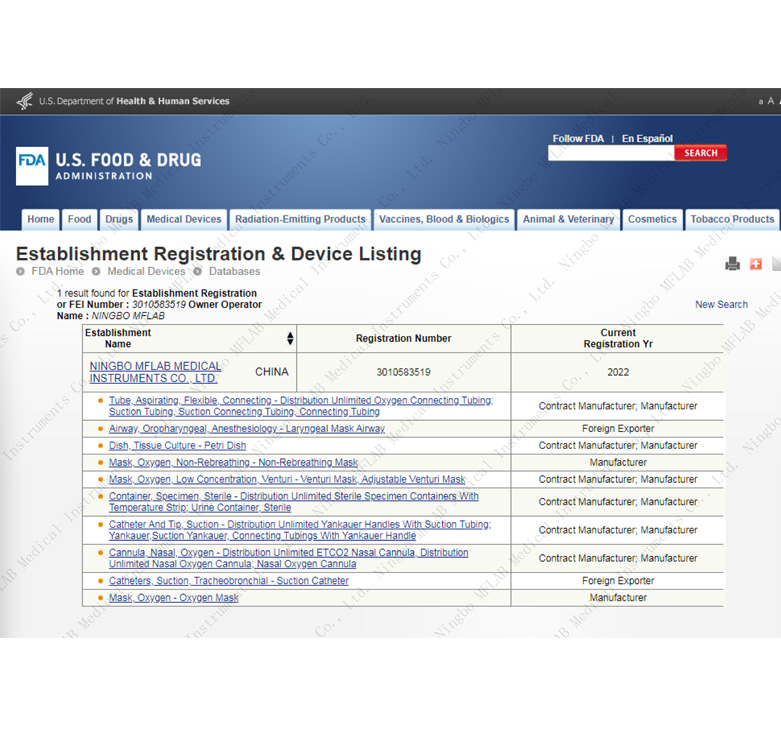Open Catheter And Tip, Suction listing

300,530
